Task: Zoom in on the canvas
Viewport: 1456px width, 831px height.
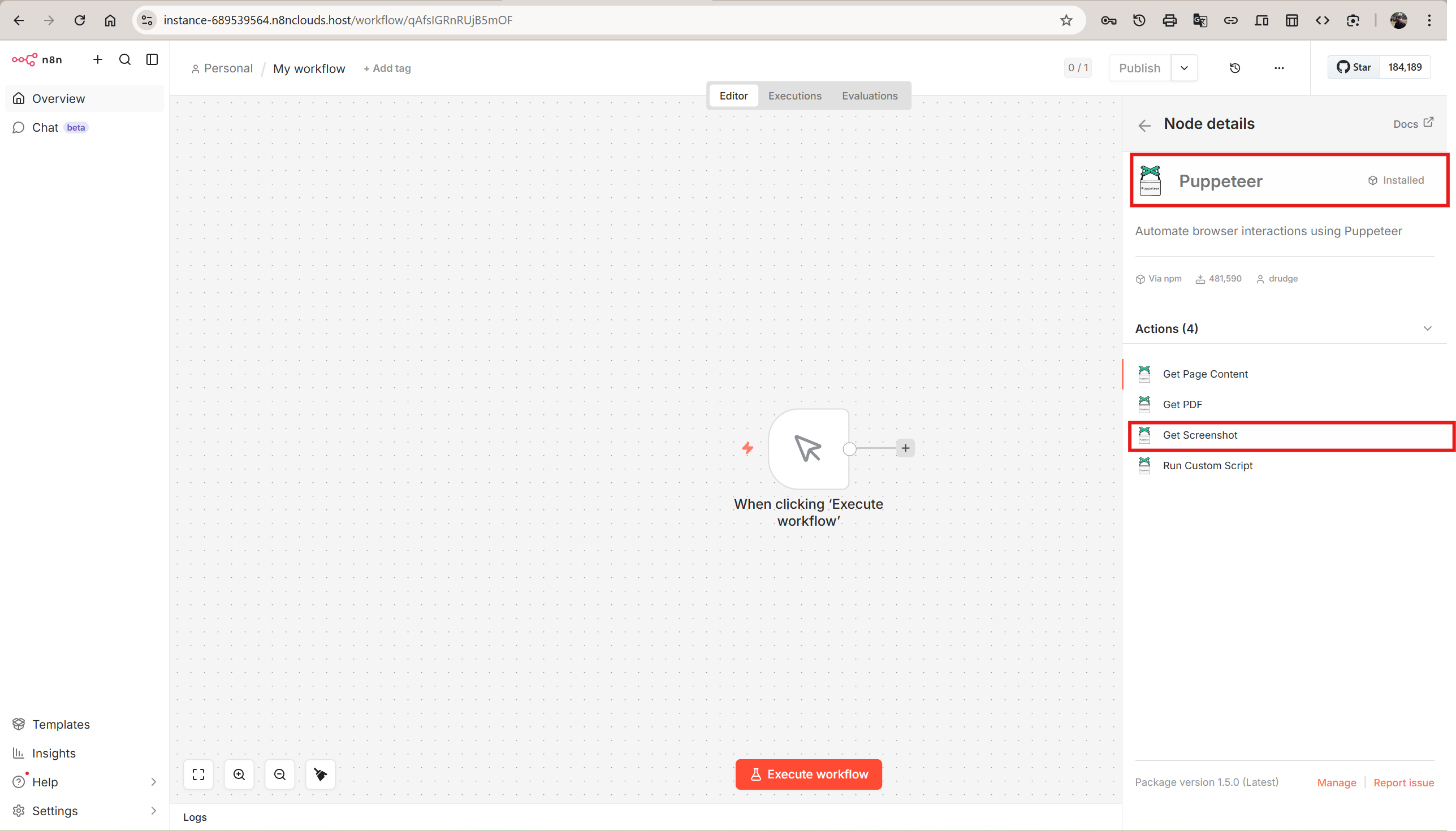Action: click(x=239, y=774)
